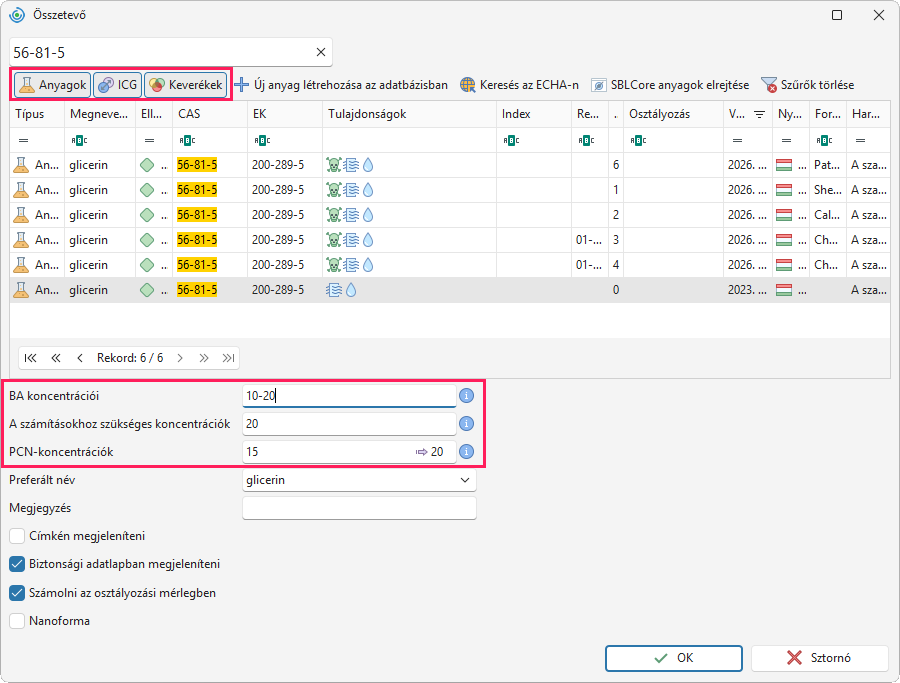Select 200-289-5 in the row numbered 2
900x683 pixels.
coord(278,215)
